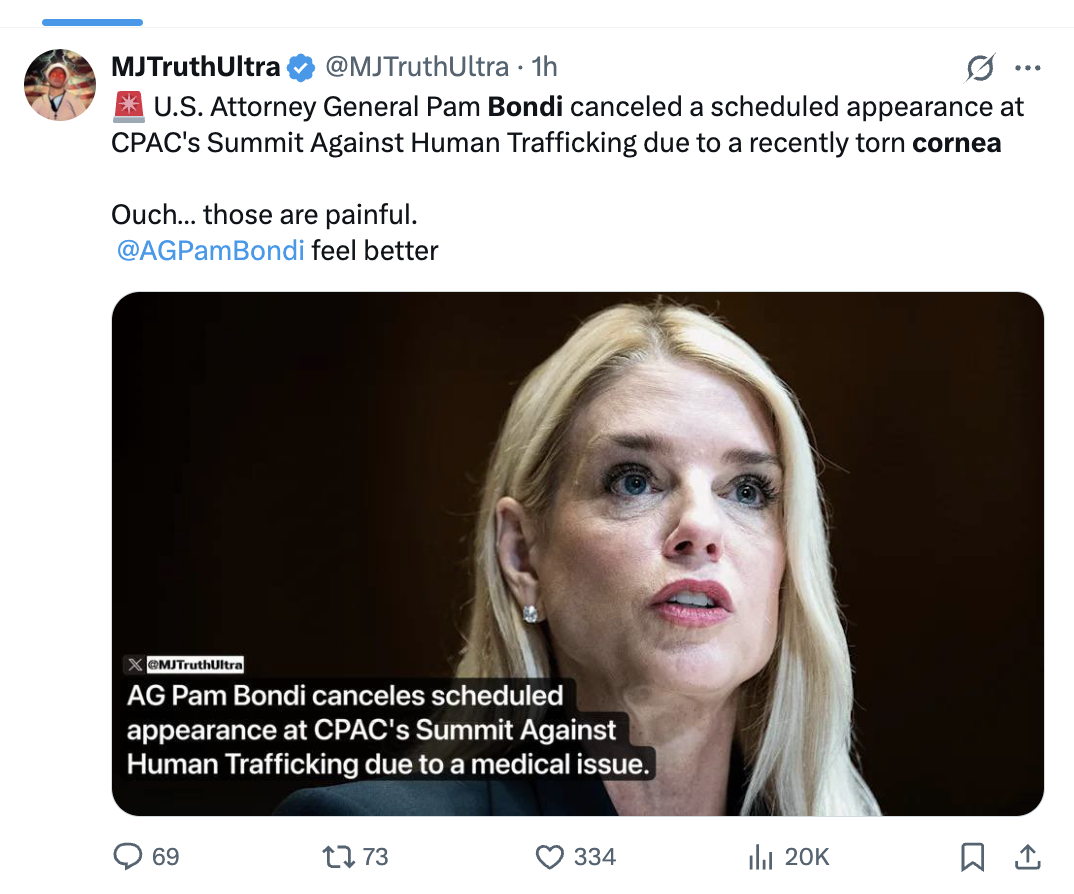View post analytics via the bar-chart icon

click(762, 857)
